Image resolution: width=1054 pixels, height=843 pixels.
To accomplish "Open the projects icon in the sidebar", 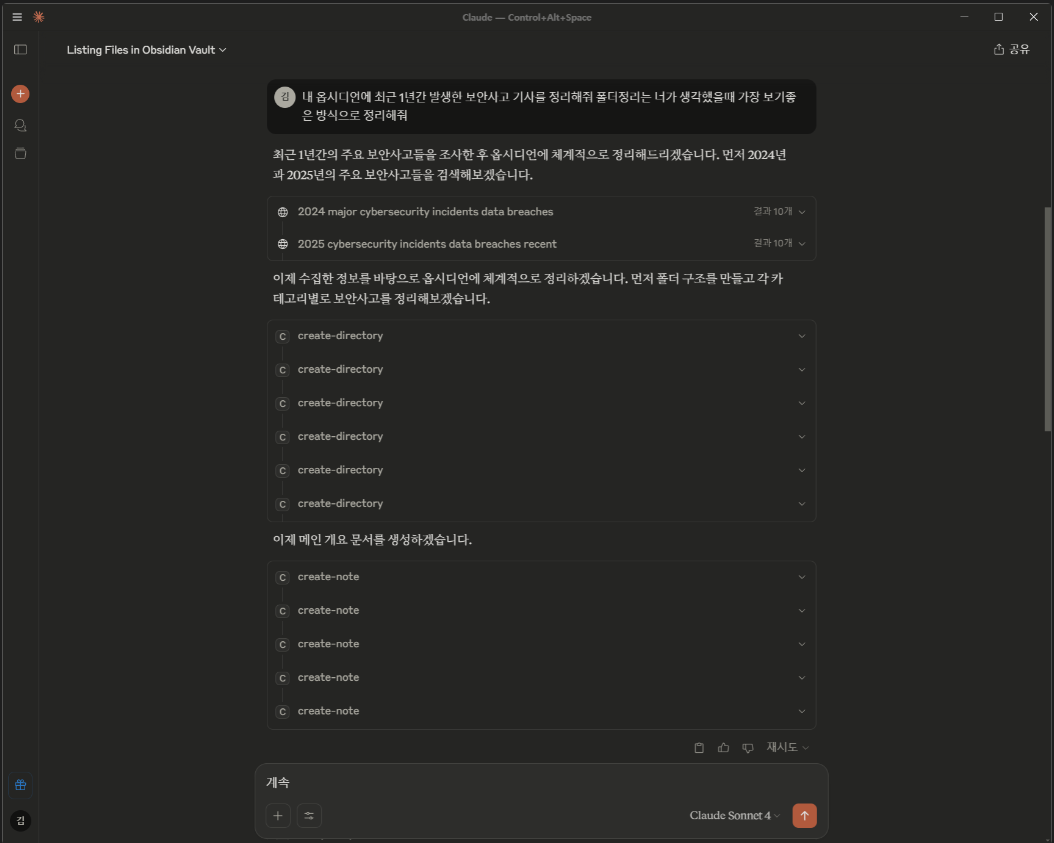I will coord(20,153).
